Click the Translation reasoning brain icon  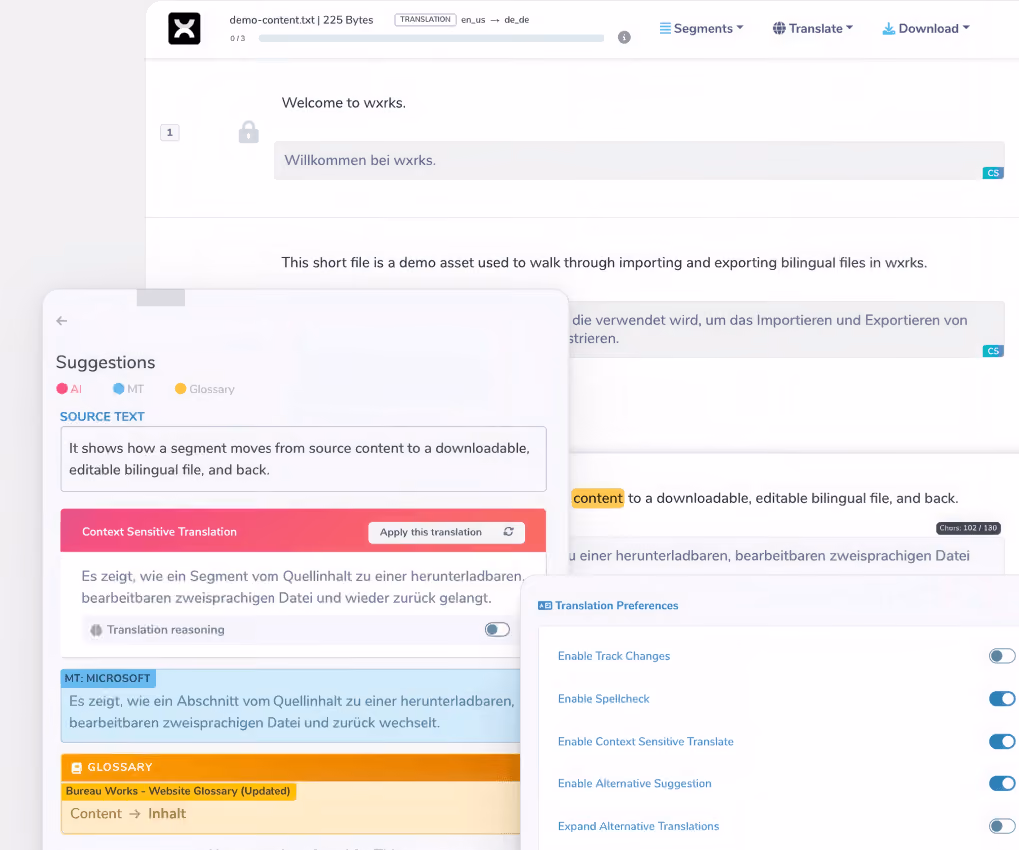point(96,630)
